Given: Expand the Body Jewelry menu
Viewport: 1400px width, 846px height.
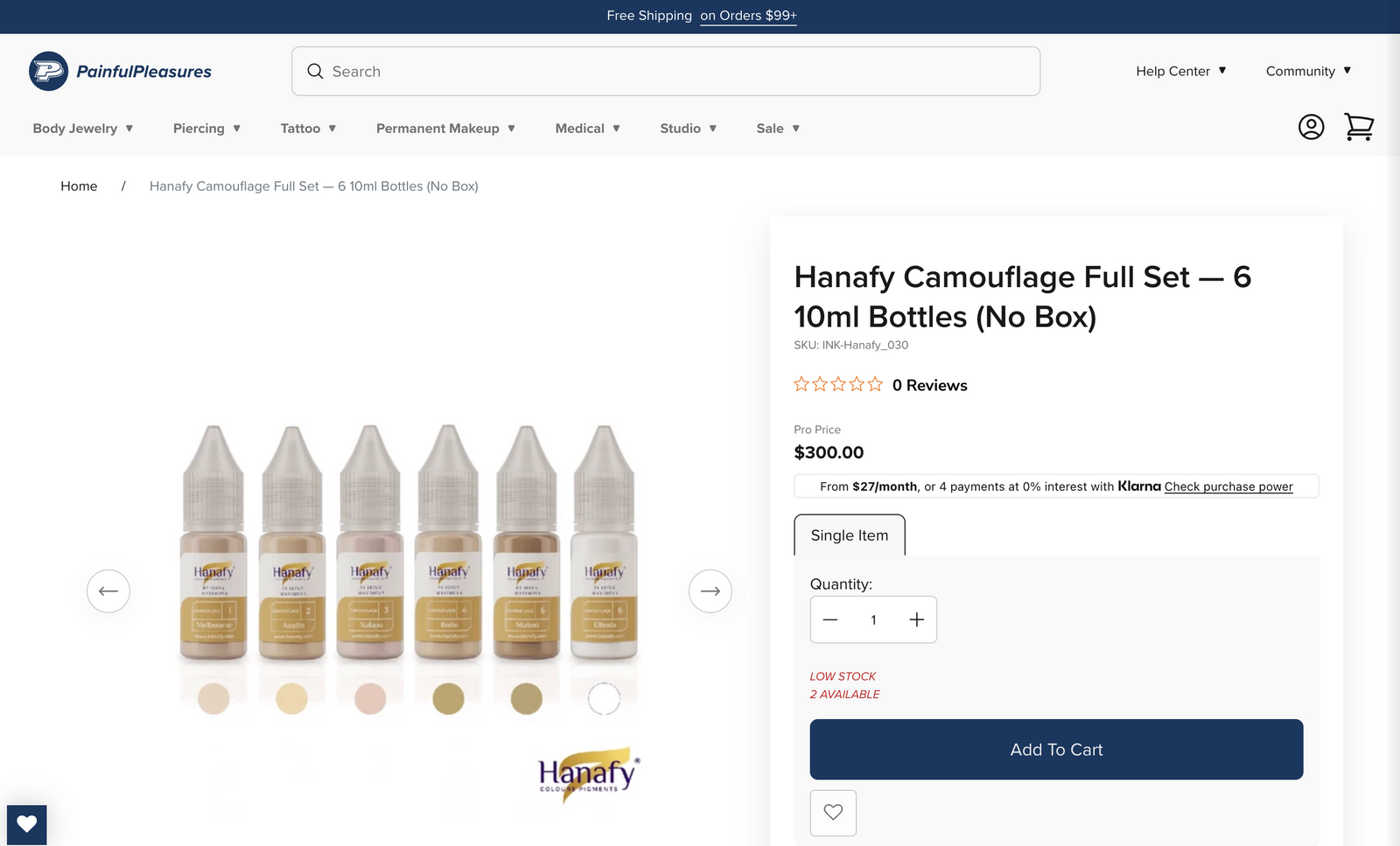Looking at the screenshot, I should [83, 129].
